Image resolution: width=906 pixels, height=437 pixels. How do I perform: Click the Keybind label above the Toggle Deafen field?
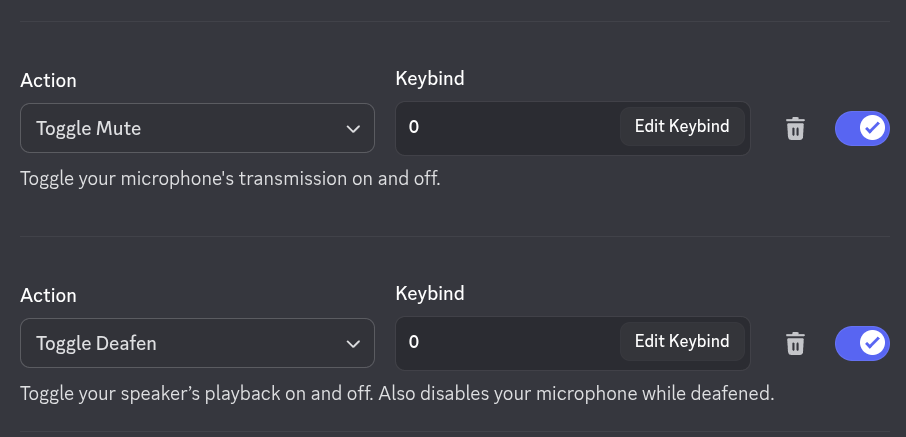click(x=430, y=293)
